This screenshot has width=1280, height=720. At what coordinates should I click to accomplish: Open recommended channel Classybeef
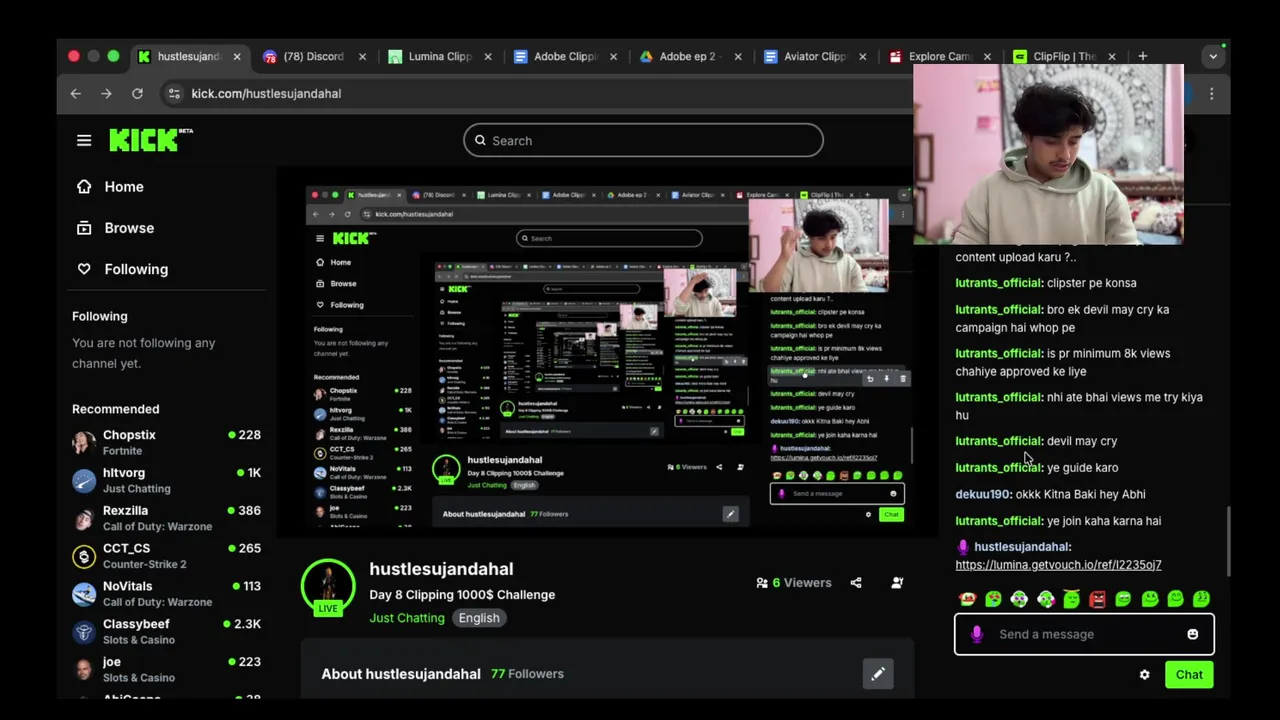(x=167, y=631)
